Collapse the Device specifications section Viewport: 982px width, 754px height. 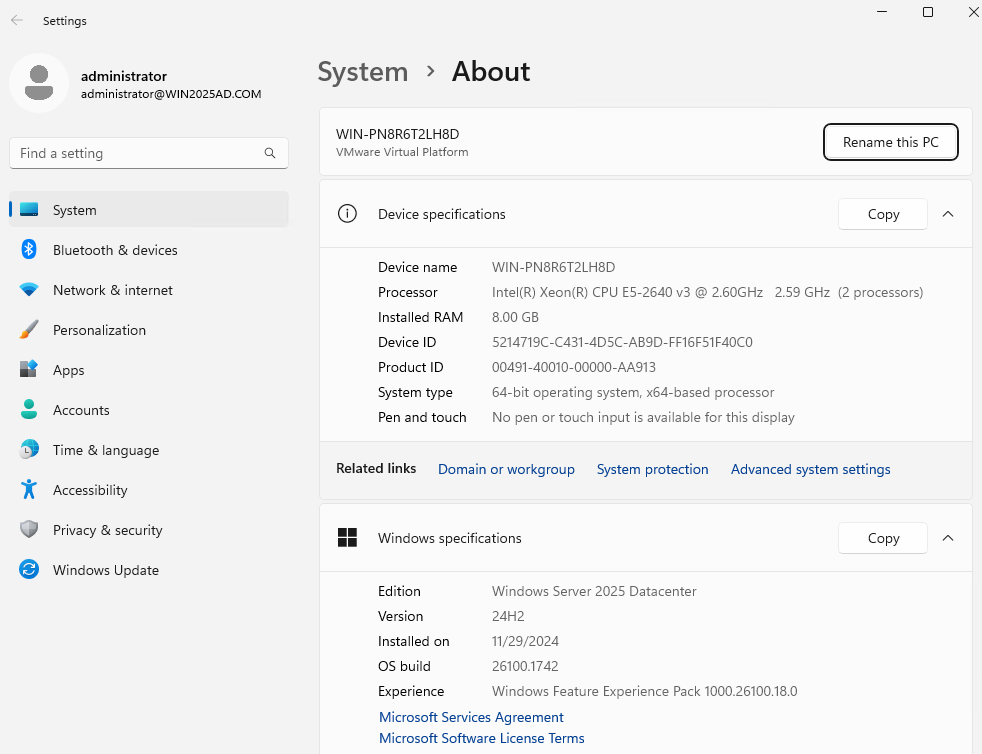tap(948, 214)
